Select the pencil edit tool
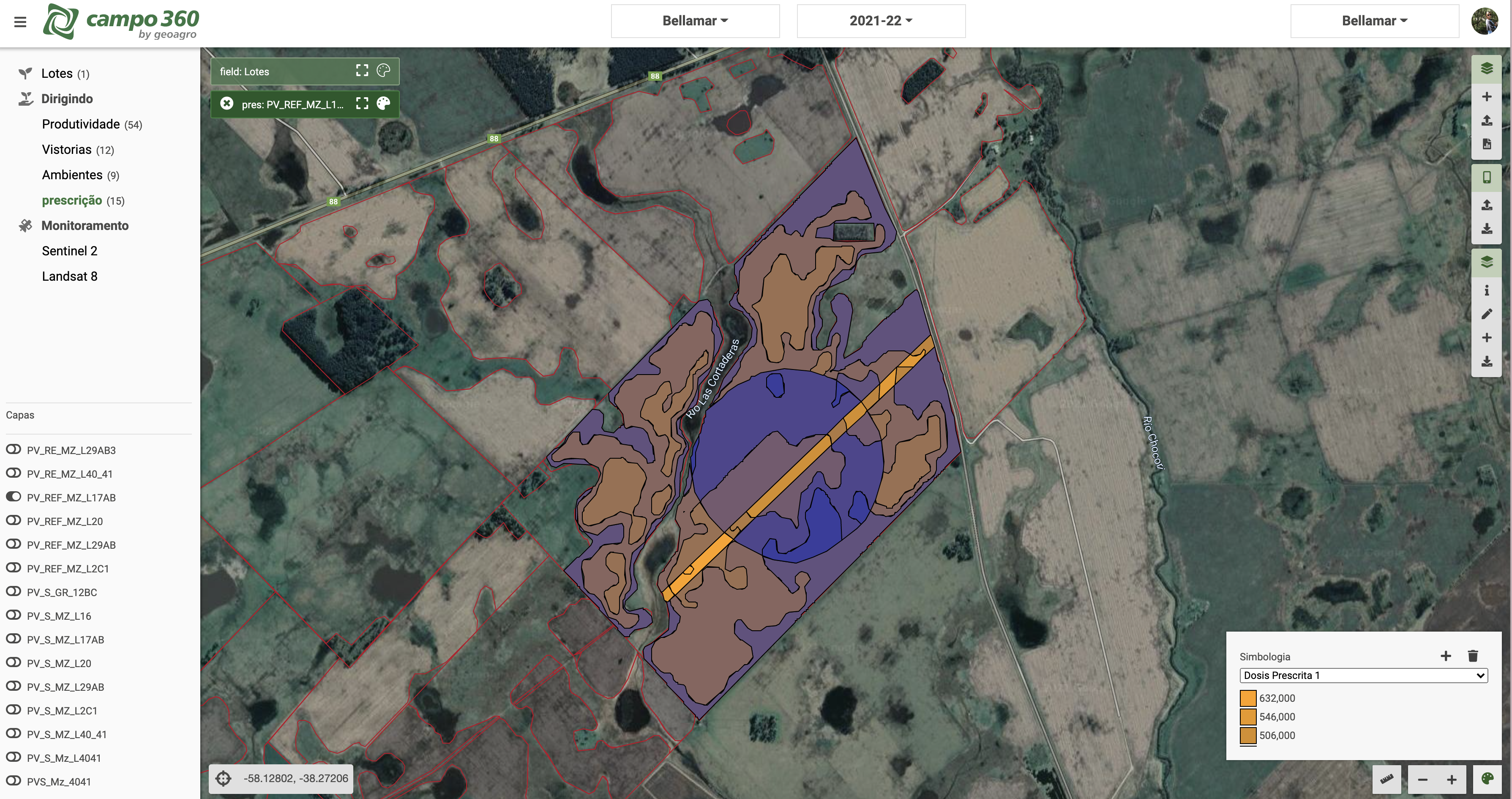 pyautogui.click(x=1486, y=314)
